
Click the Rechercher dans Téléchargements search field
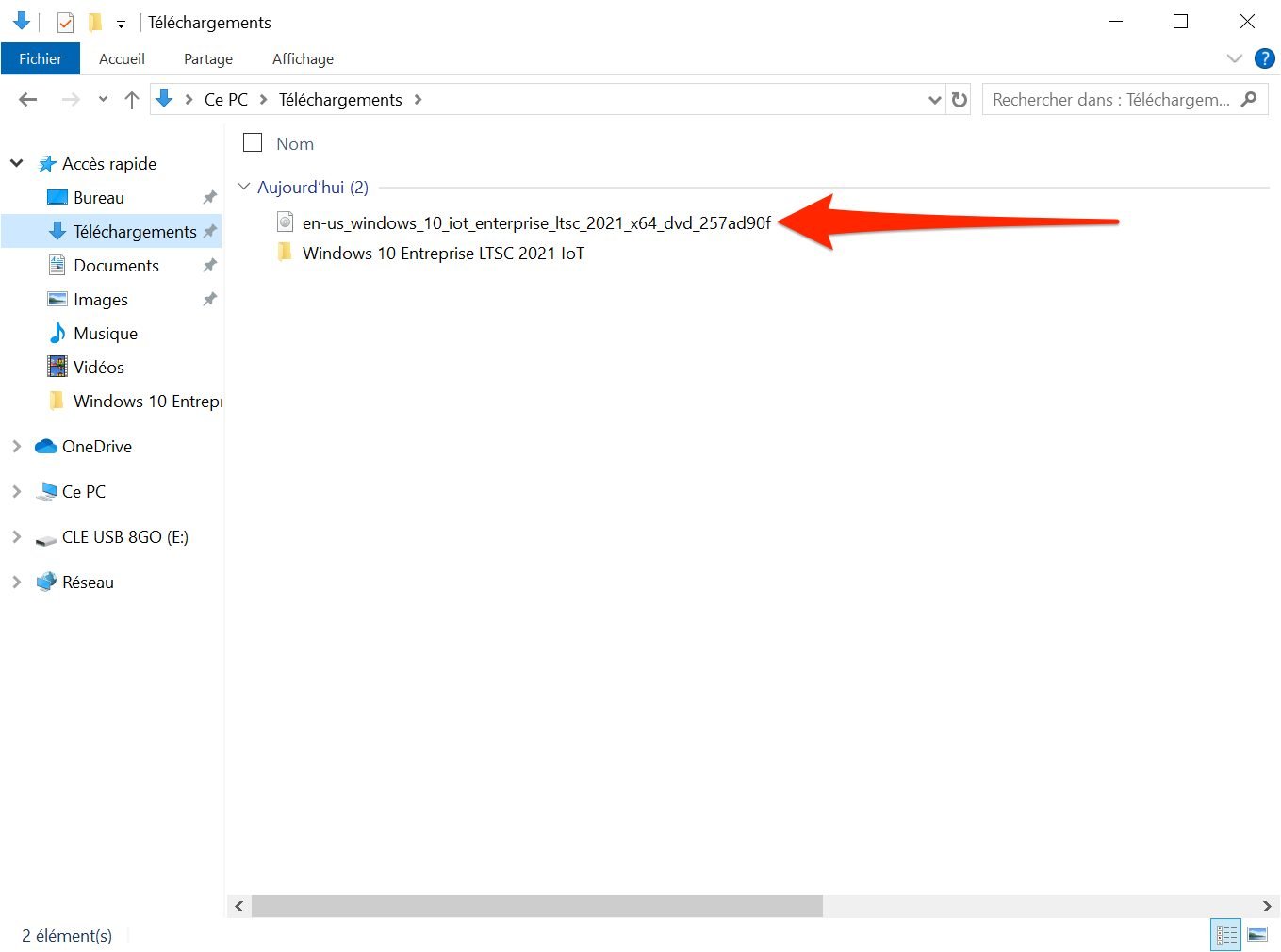1110,100
